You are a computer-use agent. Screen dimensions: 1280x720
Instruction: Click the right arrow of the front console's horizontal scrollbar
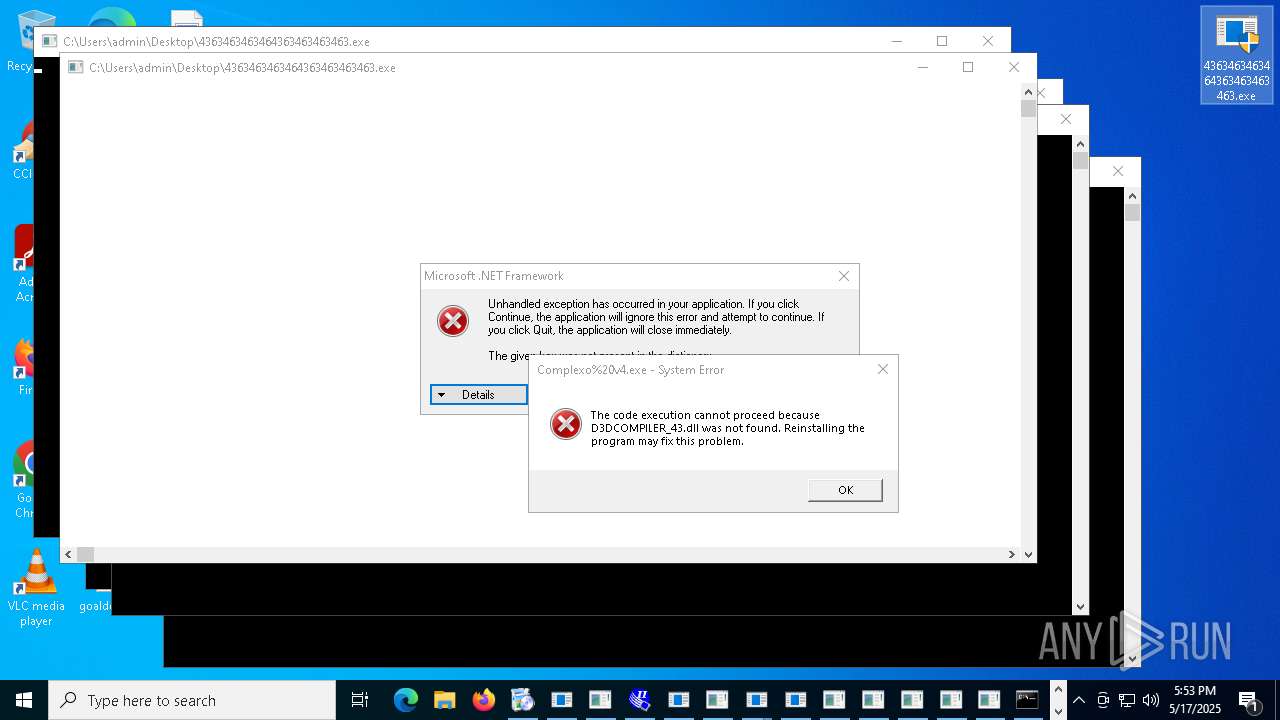pyautogui.click(x=1012, y=554)
